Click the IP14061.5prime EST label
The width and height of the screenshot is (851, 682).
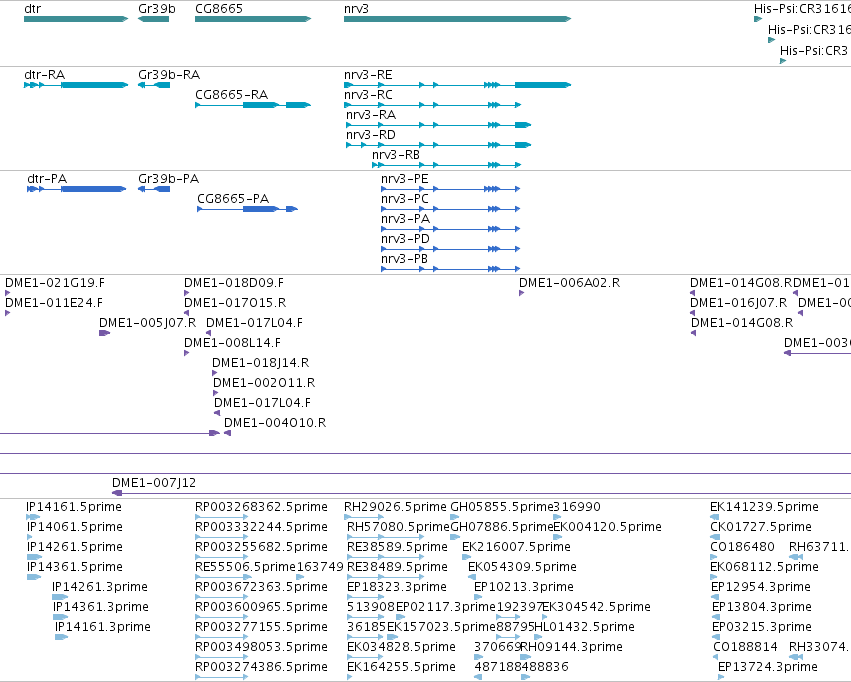click(75, 527)
